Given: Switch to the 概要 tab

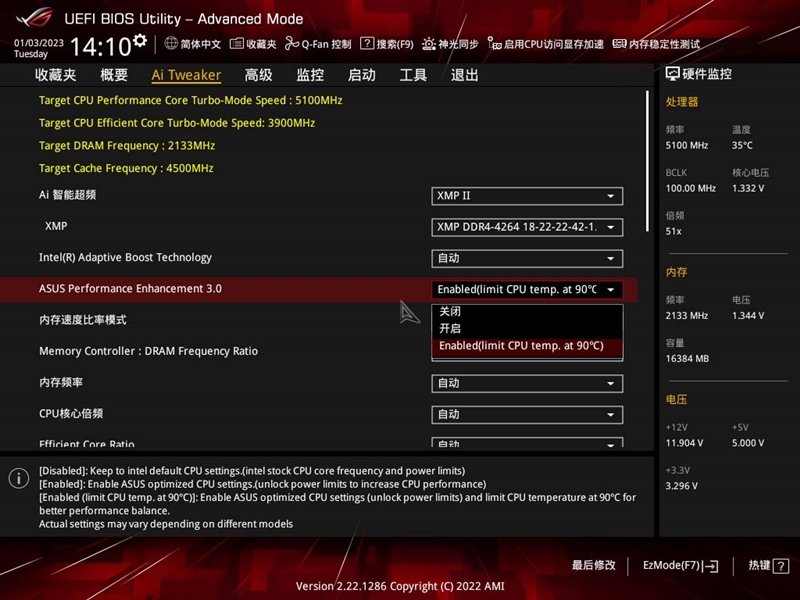Looking at the screenshot, I should (114, 75).
